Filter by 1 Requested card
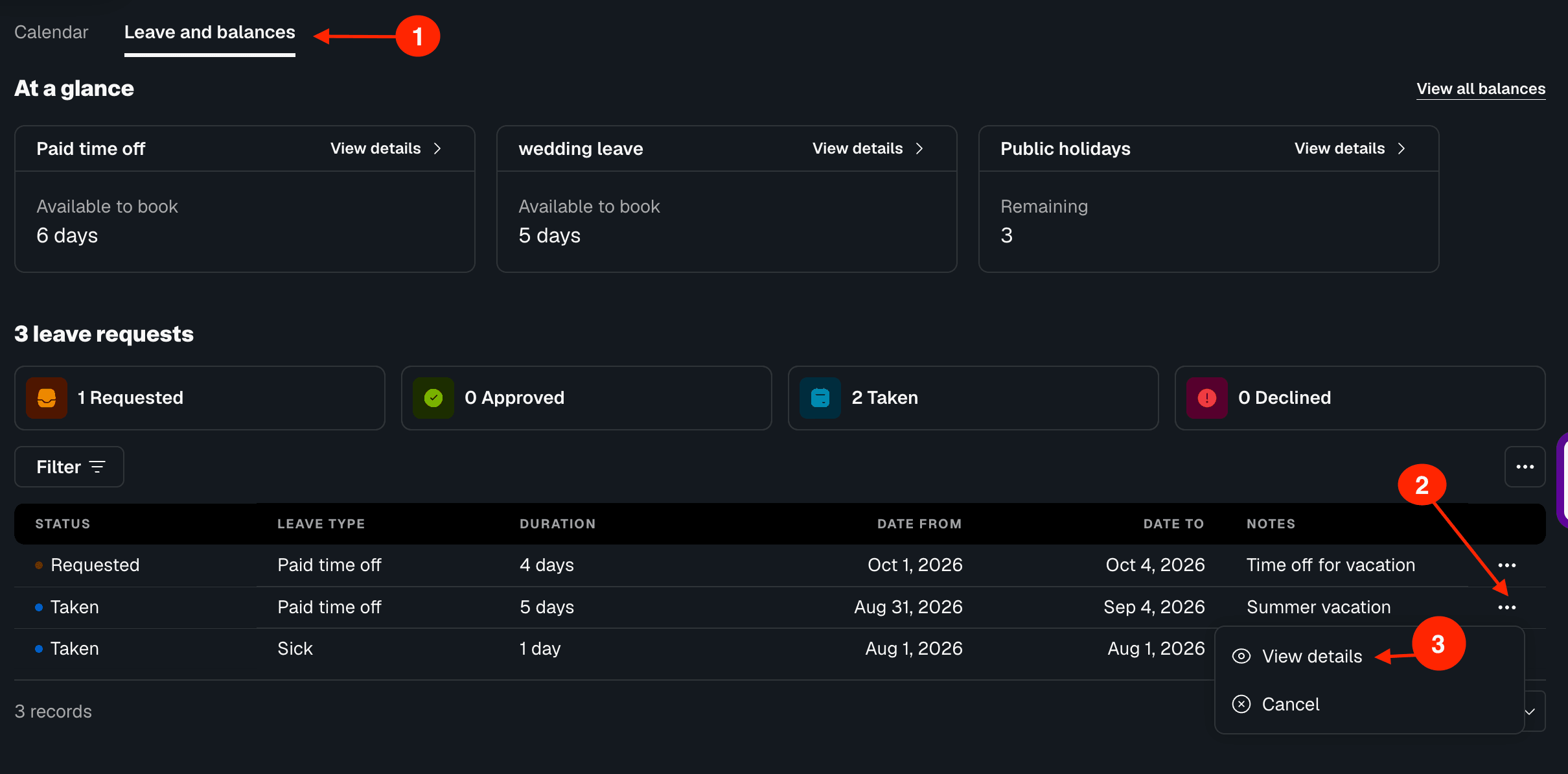Viewport: 1568px width, 774px height. click(200, 397)
